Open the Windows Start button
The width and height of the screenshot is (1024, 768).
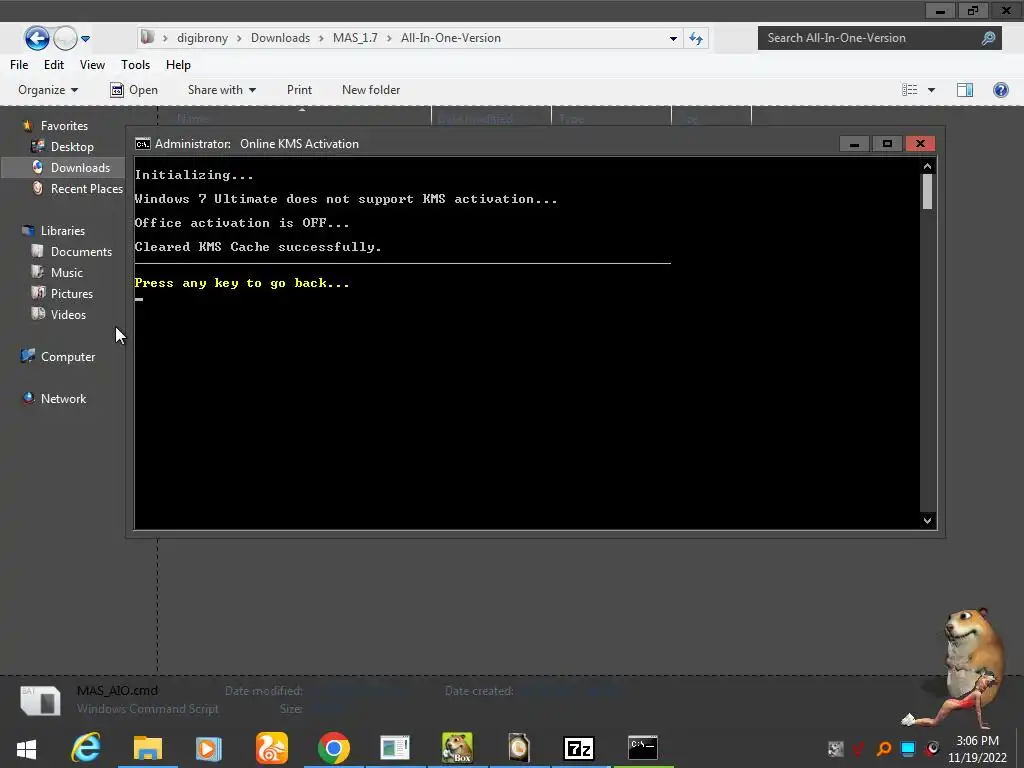click(x=26, y=748)
